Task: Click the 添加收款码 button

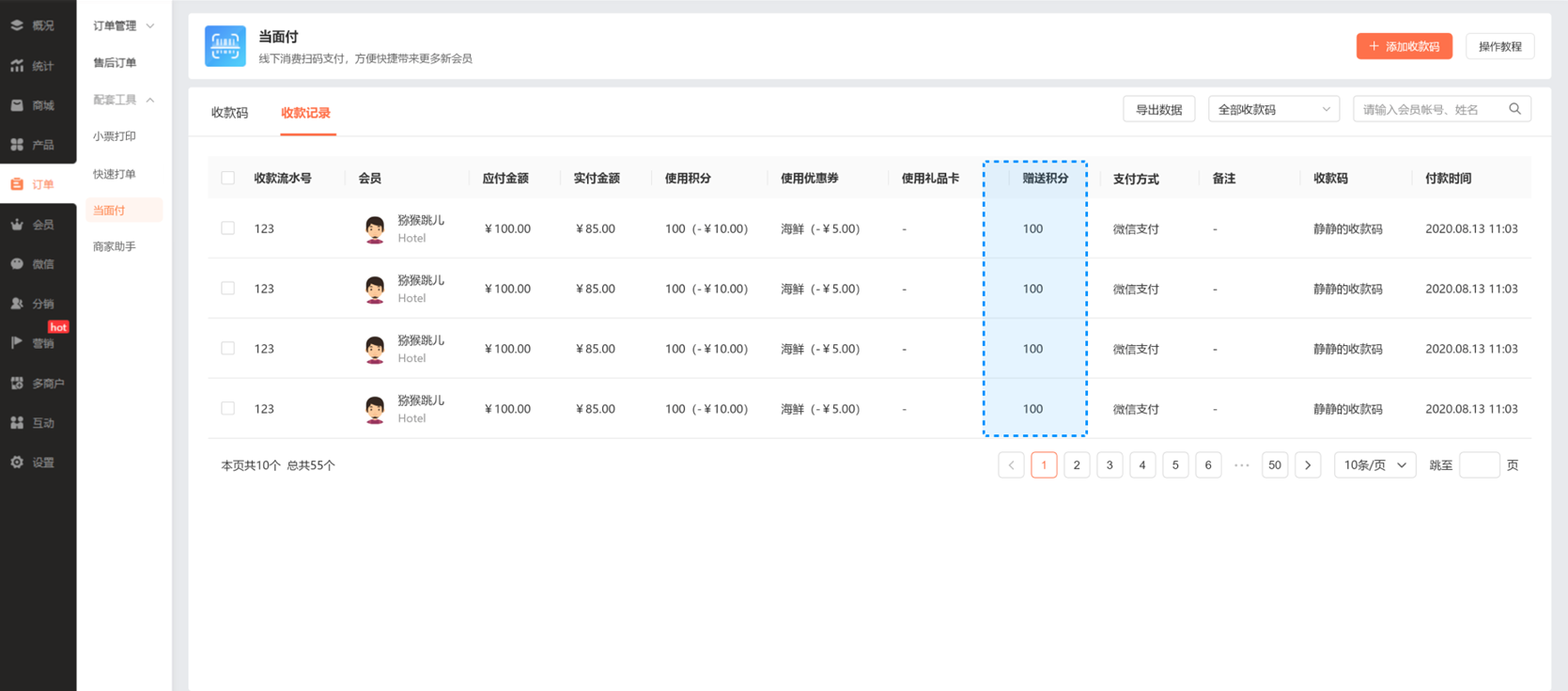Action: coord(1404,46)
